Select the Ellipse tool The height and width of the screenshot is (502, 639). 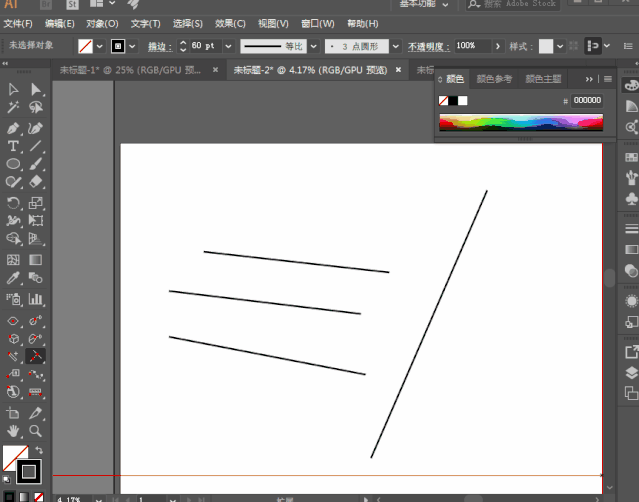click(x=13, y=164)
